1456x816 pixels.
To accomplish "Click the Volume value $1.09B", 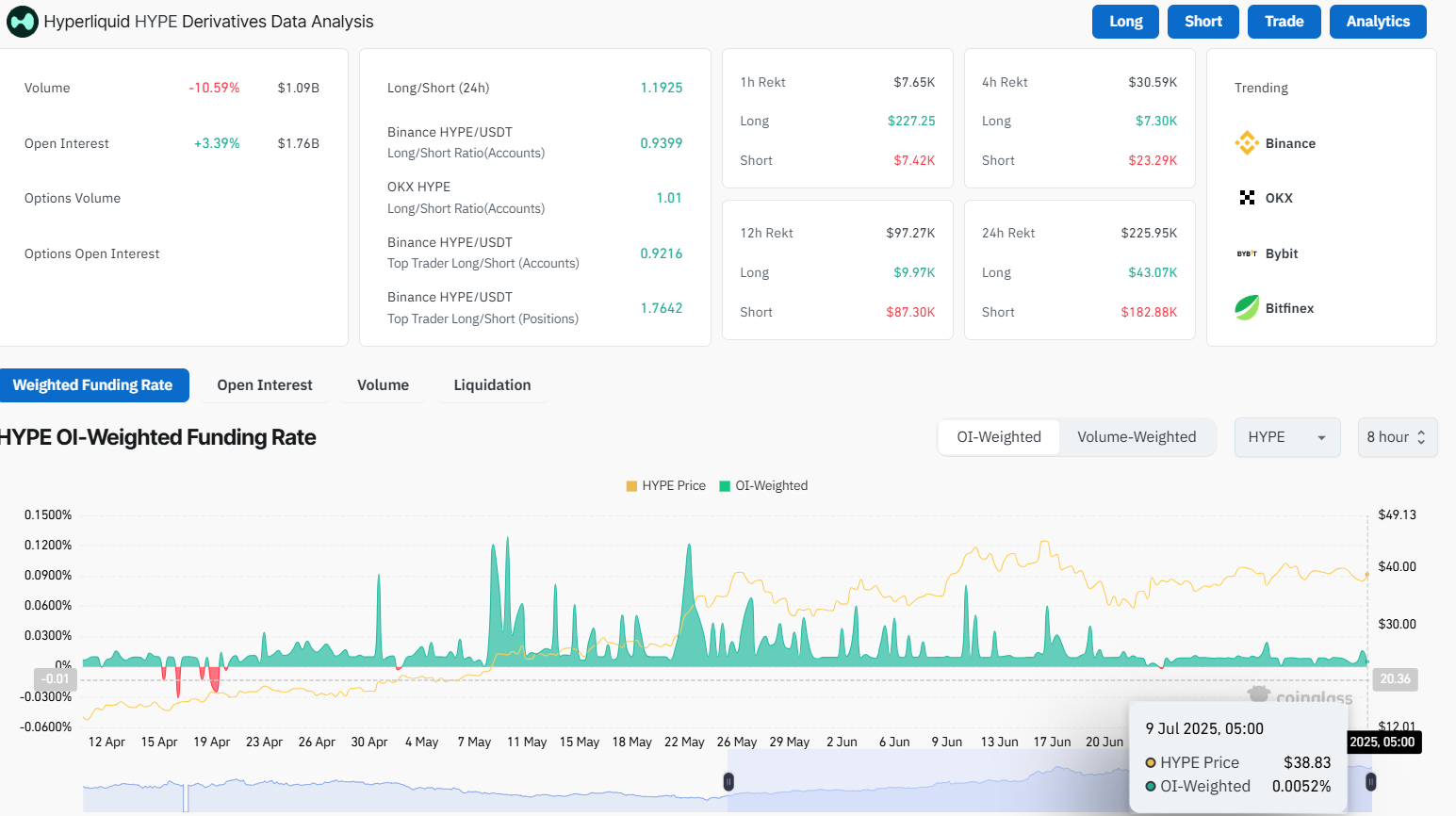I will [x=298, y=88].
